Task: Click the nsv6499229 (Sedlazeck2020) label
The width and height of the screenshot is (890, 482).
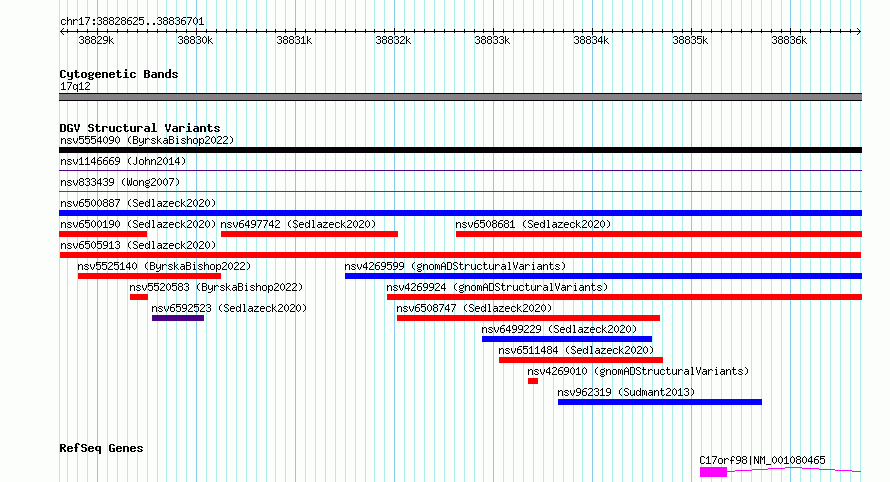Action: (559, 329)
